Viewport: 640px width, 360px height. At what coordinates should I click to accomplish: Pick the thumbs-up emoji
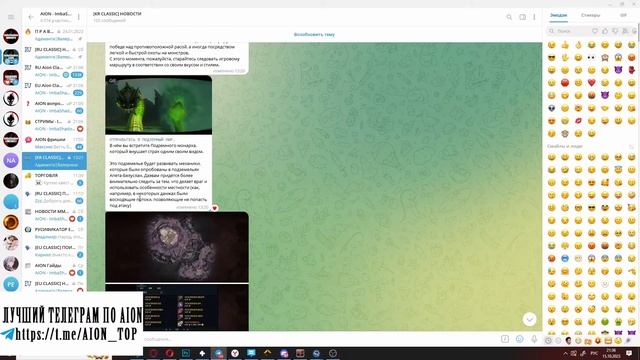[x=565, y=45]
